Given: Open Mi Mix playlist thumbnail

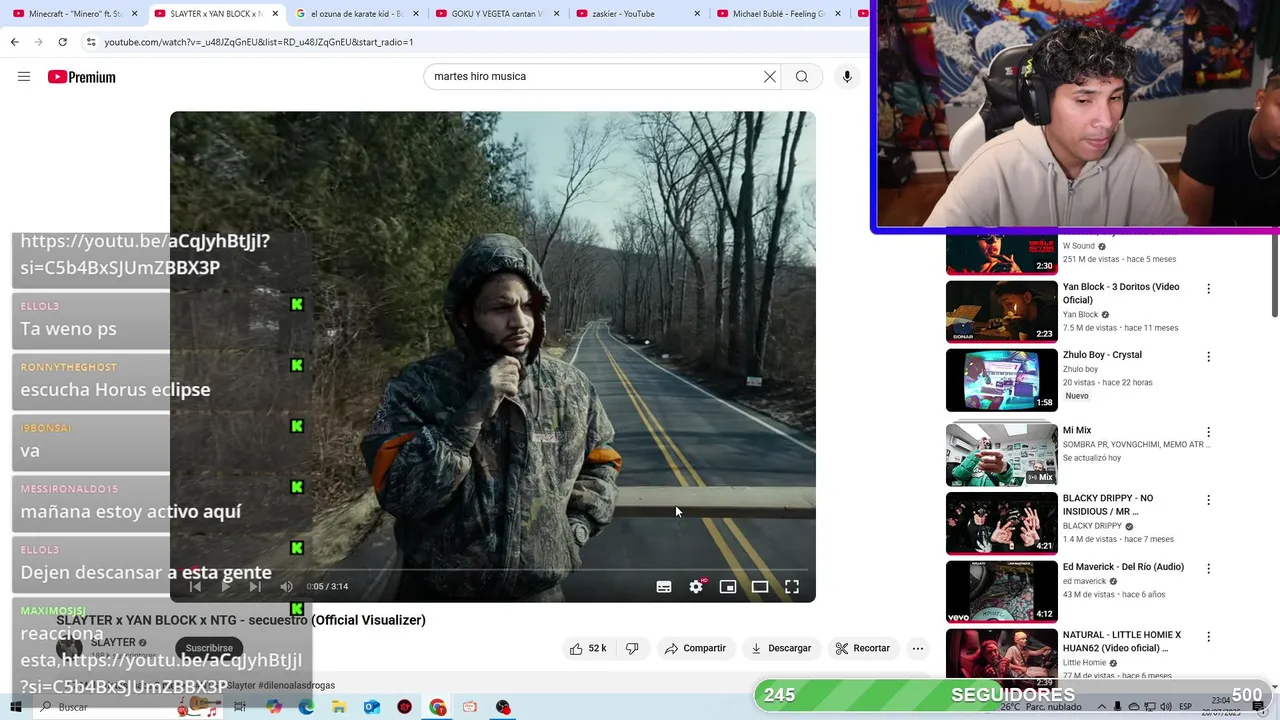Looking at the screenshot, I should (x=1001, y=455).
